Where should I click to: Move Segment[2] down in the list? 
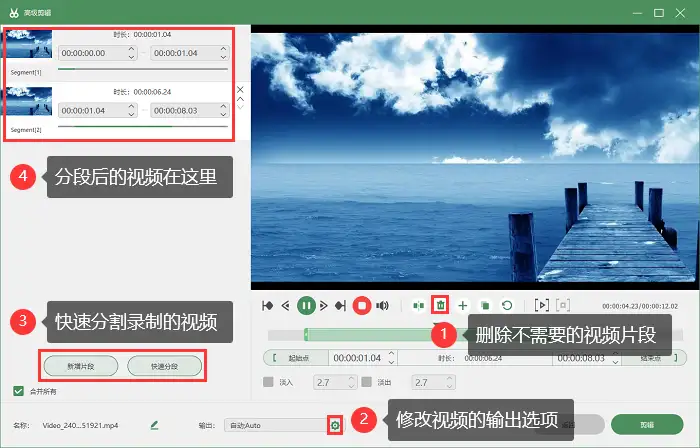coord(240,107)
